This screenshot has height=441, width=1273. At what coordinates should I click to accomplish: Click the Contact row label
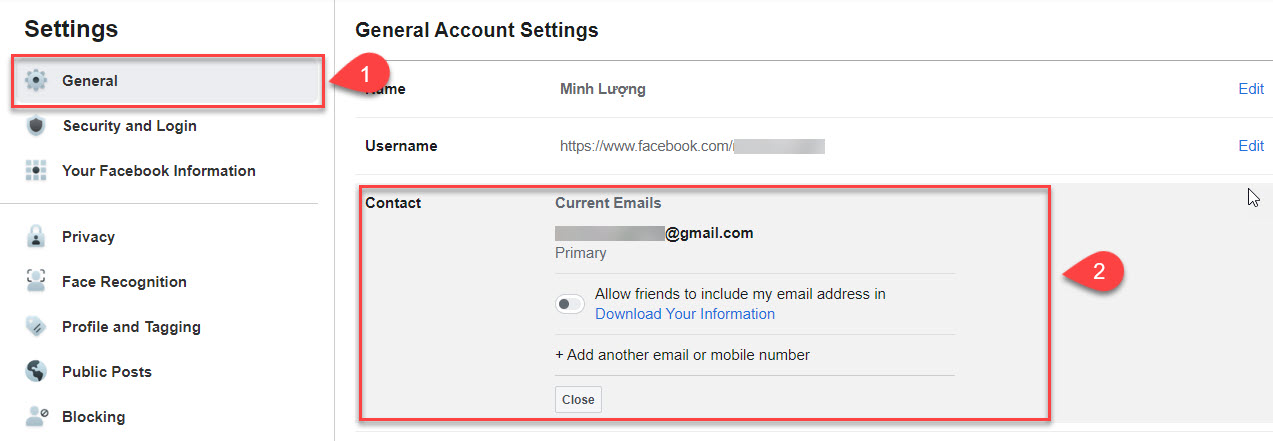(x=393, y=203)
